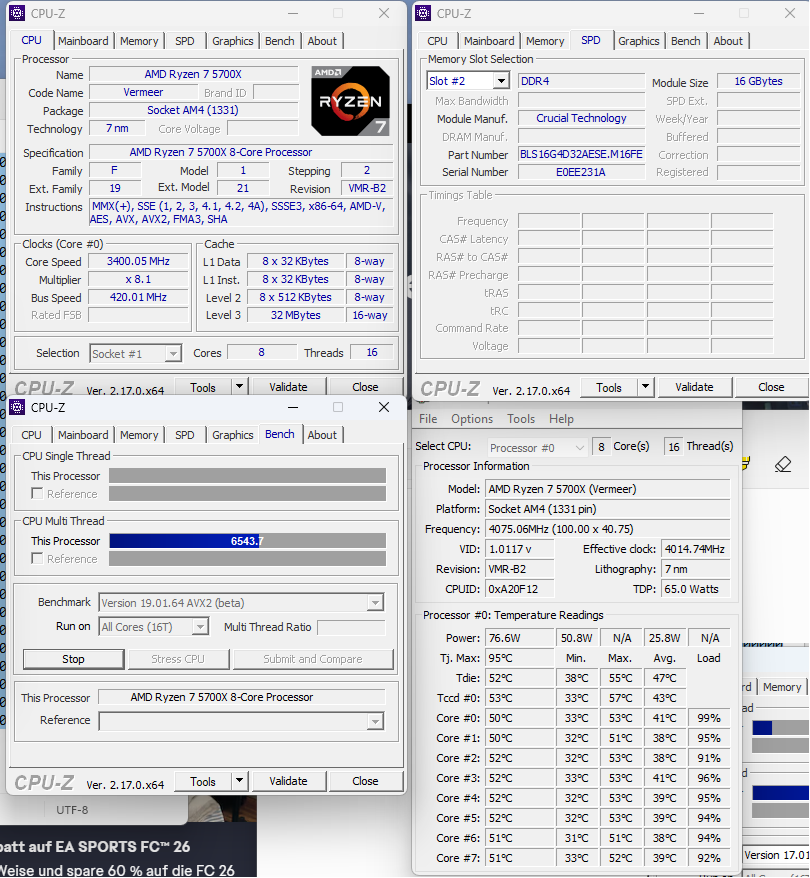Click the Core Speed 3400.05 MHz value

[x=138, y=261]
